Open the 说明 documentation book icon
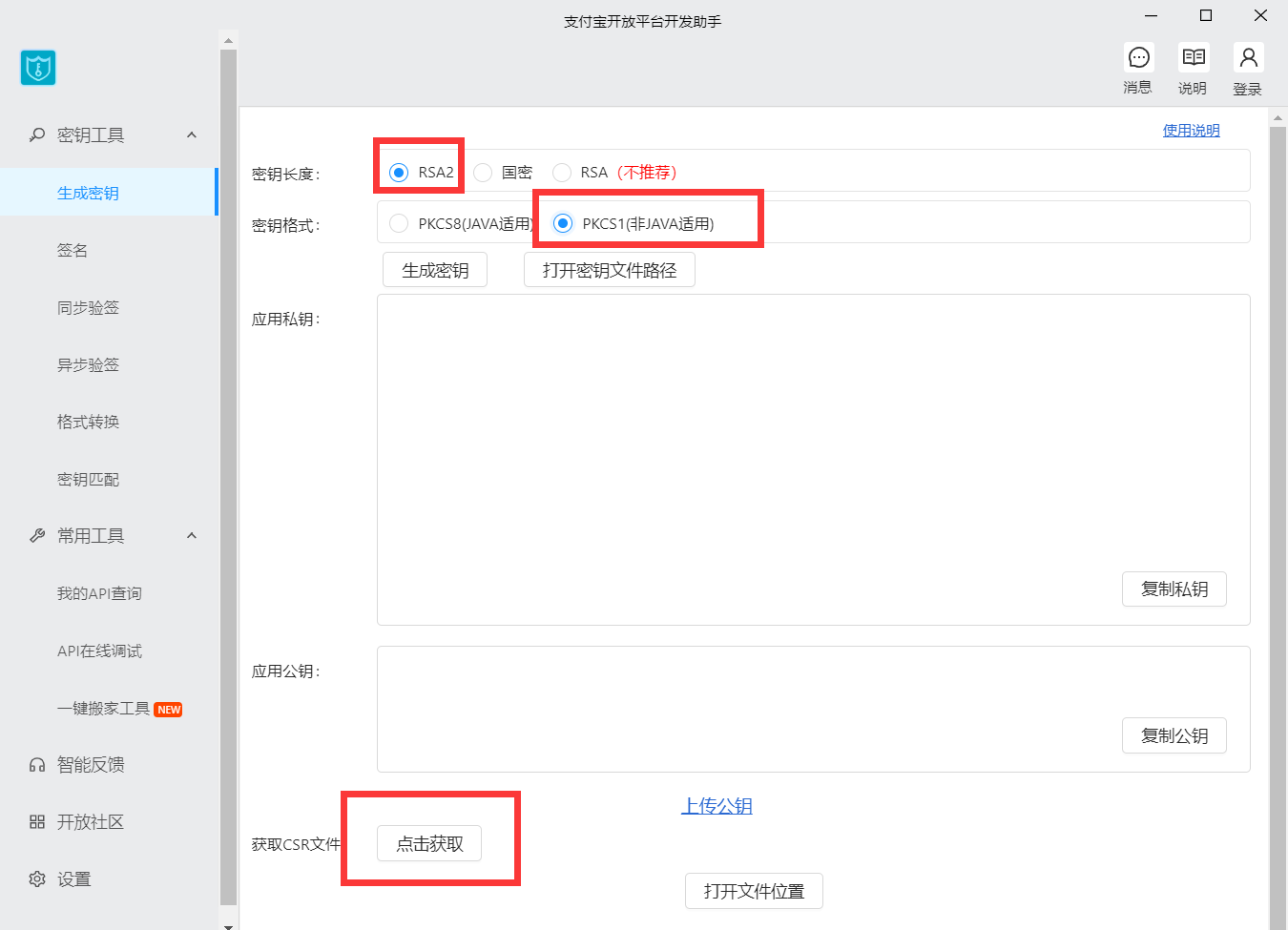The width and height of the screenshot is (1288, 930). click(x=1194, y=58)
